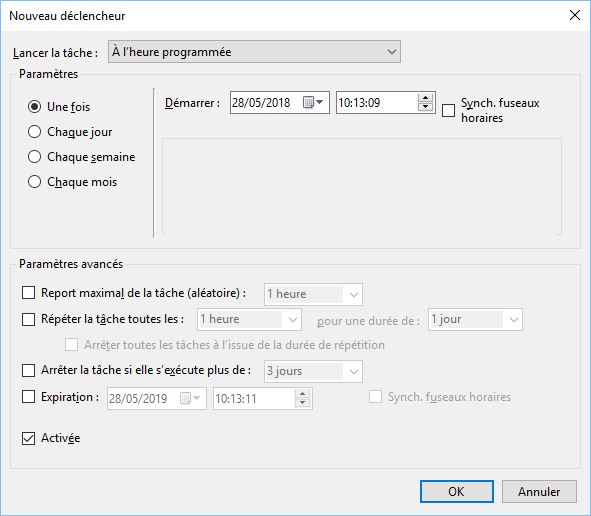The width and height of the screenshot is (591, 516).
Task: Decrease start time with down spinner arrow
Action: pos(426,107)
